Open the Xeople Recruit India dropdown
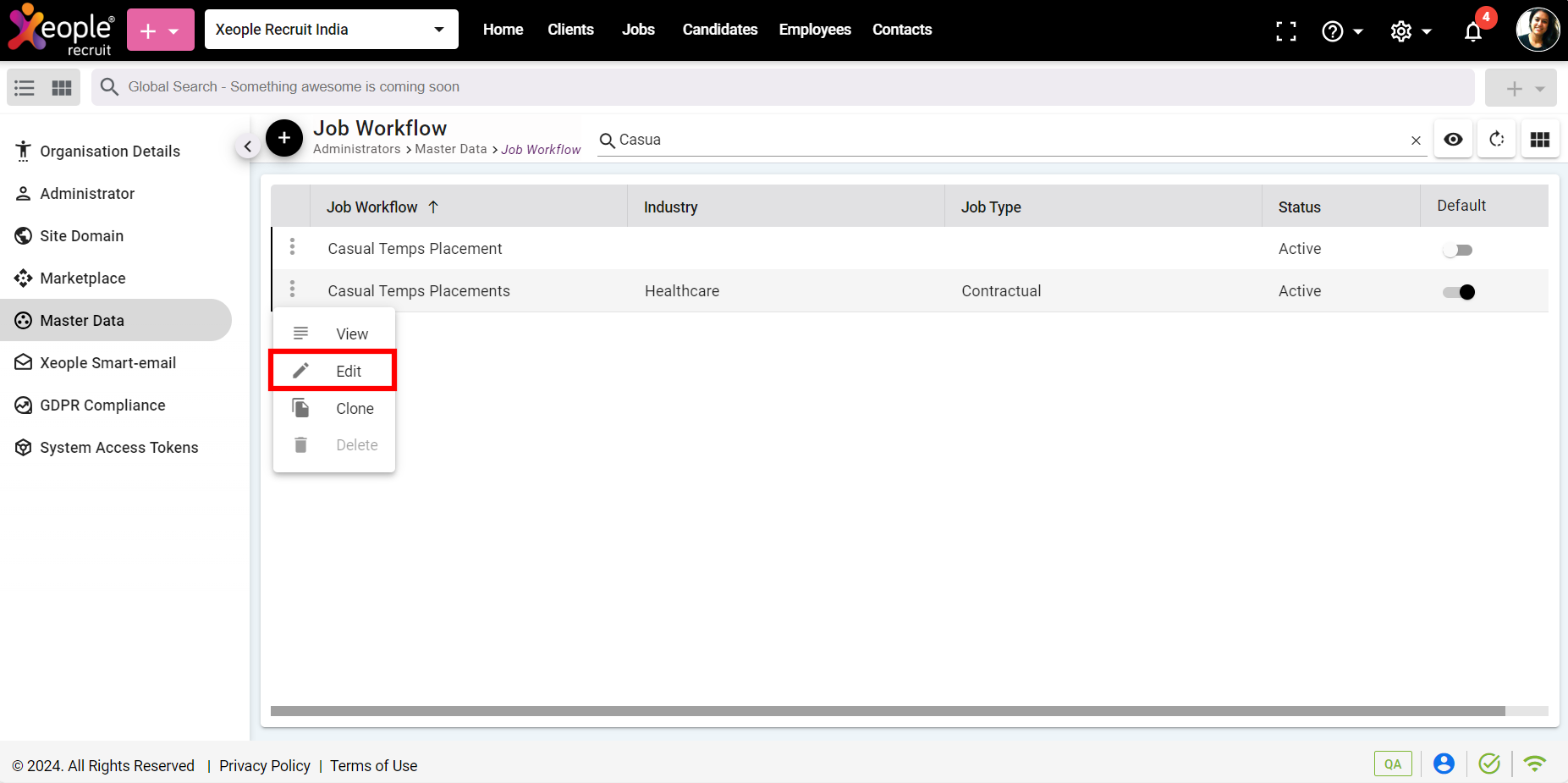Viewport: 1568px width, 783px height. [331, 30]
